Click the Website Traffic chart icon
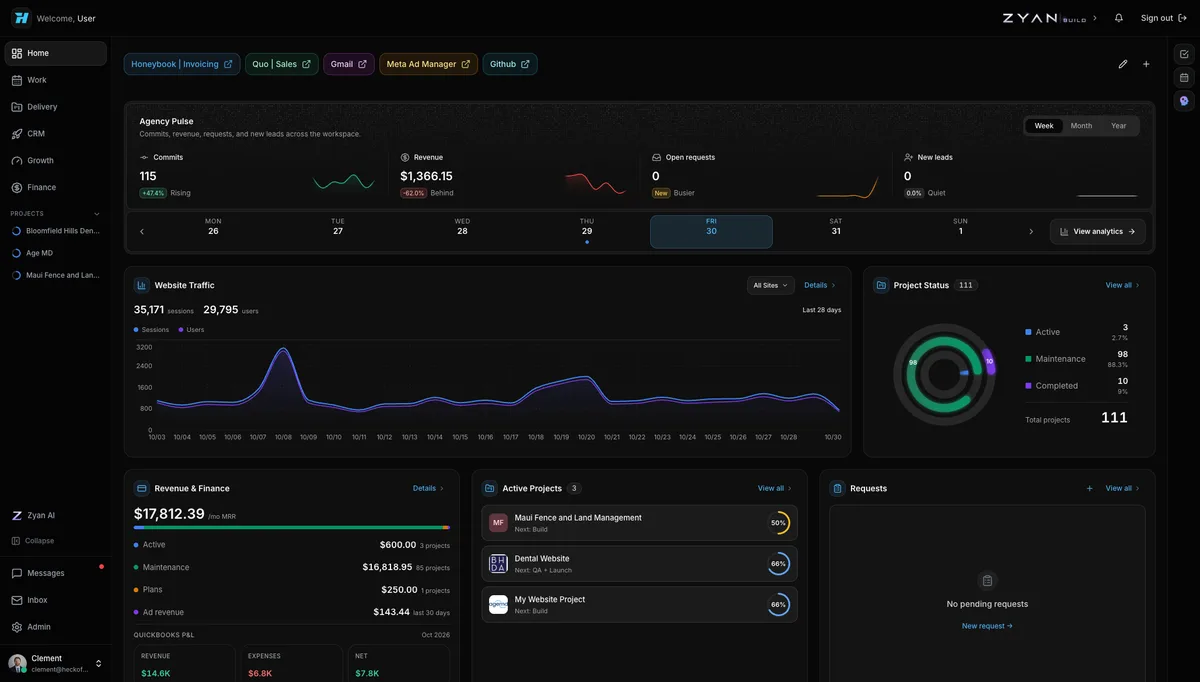 pyautogui.click(x=141, y=285)
